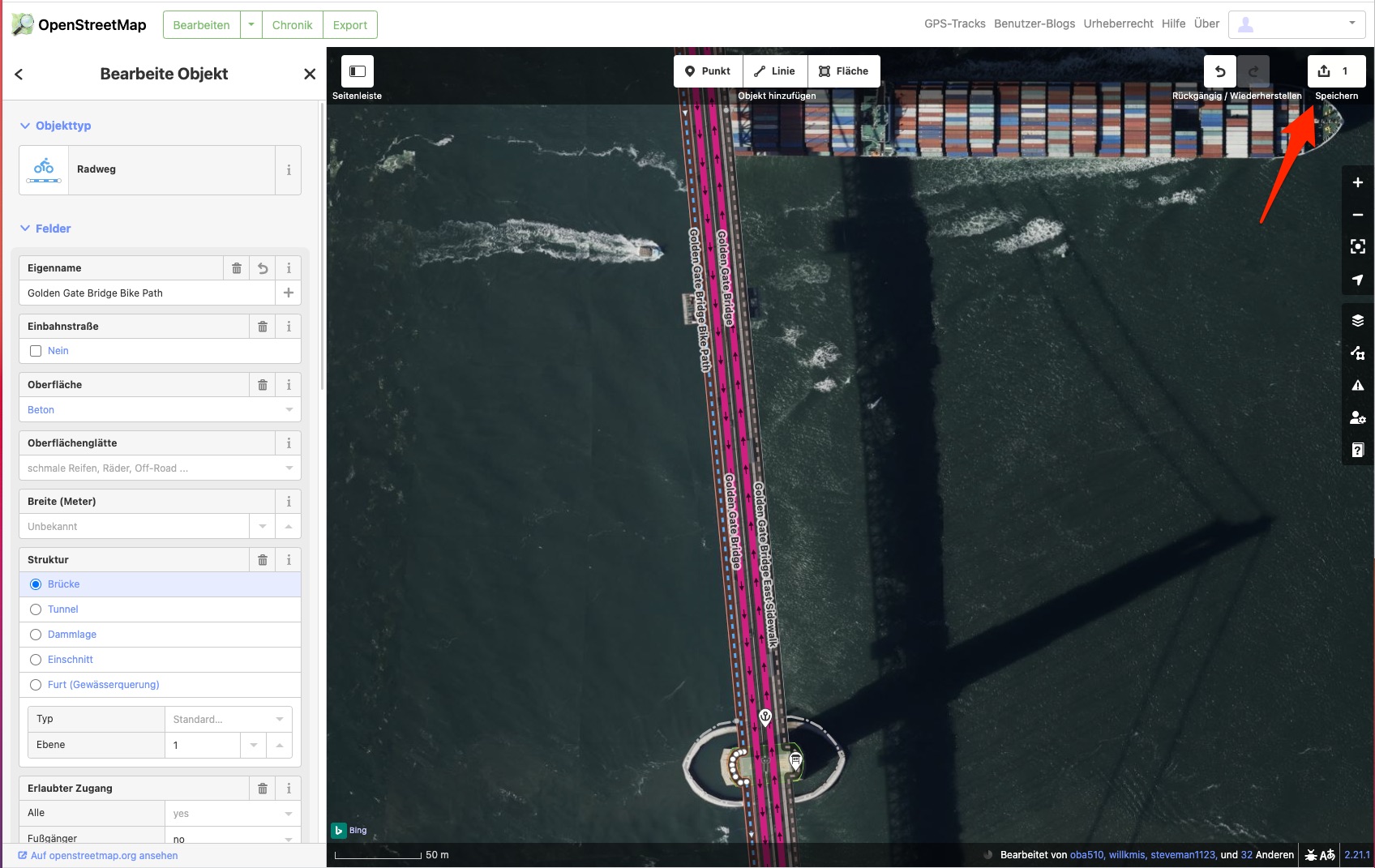Open the Chronik tab
This screenshot has height=868, width=1375.
(x=292, y=24)
